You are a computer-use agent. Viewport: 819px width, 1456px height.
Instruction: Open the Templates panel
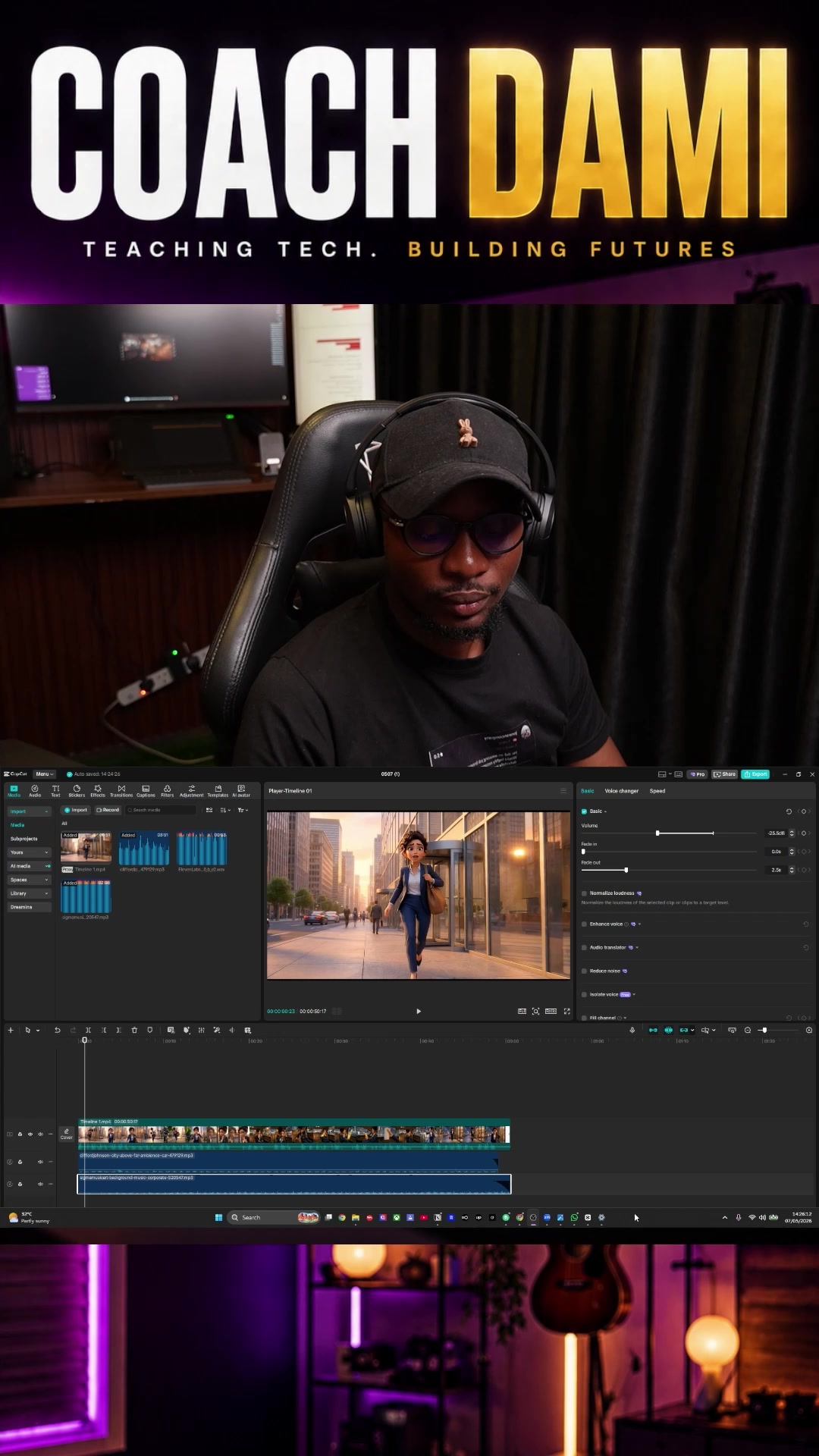pos(218,791)
